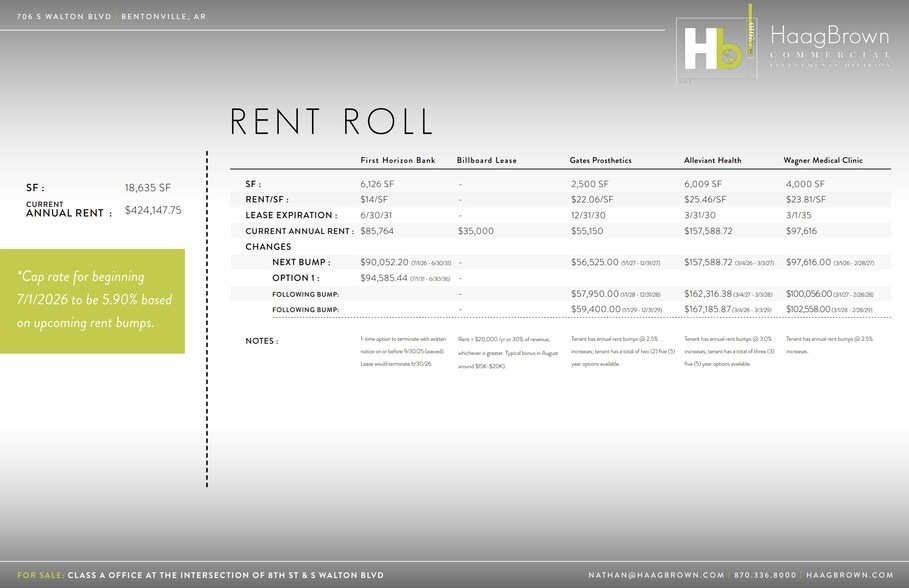Select the '3/31/30' lease expiration date
Screen dimensions: 909x588
click(x=700, y=215)
